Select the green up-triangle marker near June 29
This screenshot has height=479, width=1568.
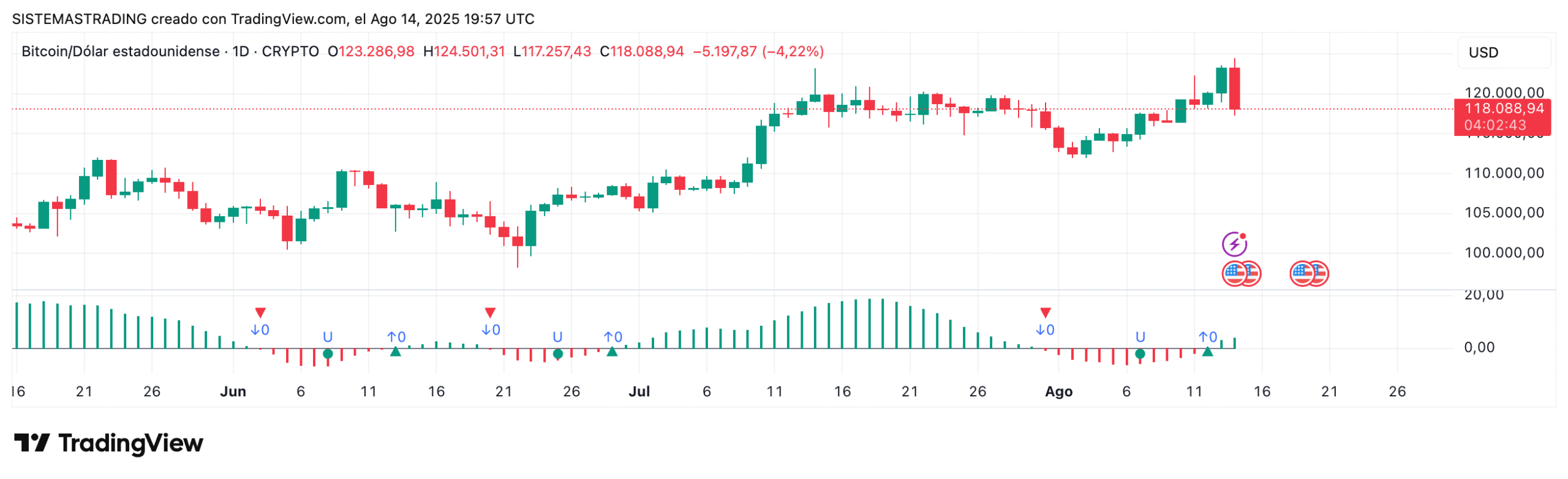612,352
